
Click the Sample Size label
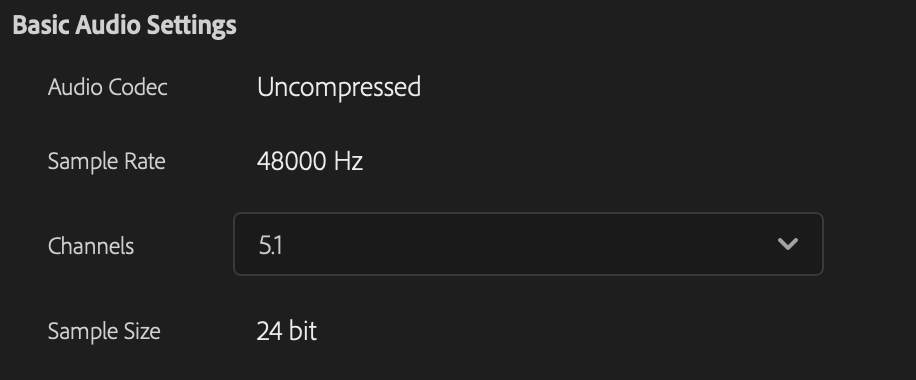coord(104,331)
